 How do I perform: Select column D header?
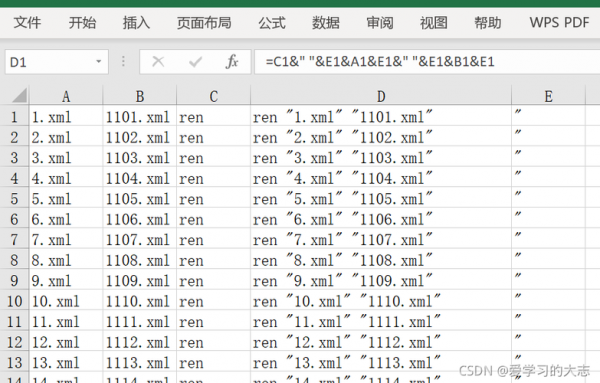[381, 96]
